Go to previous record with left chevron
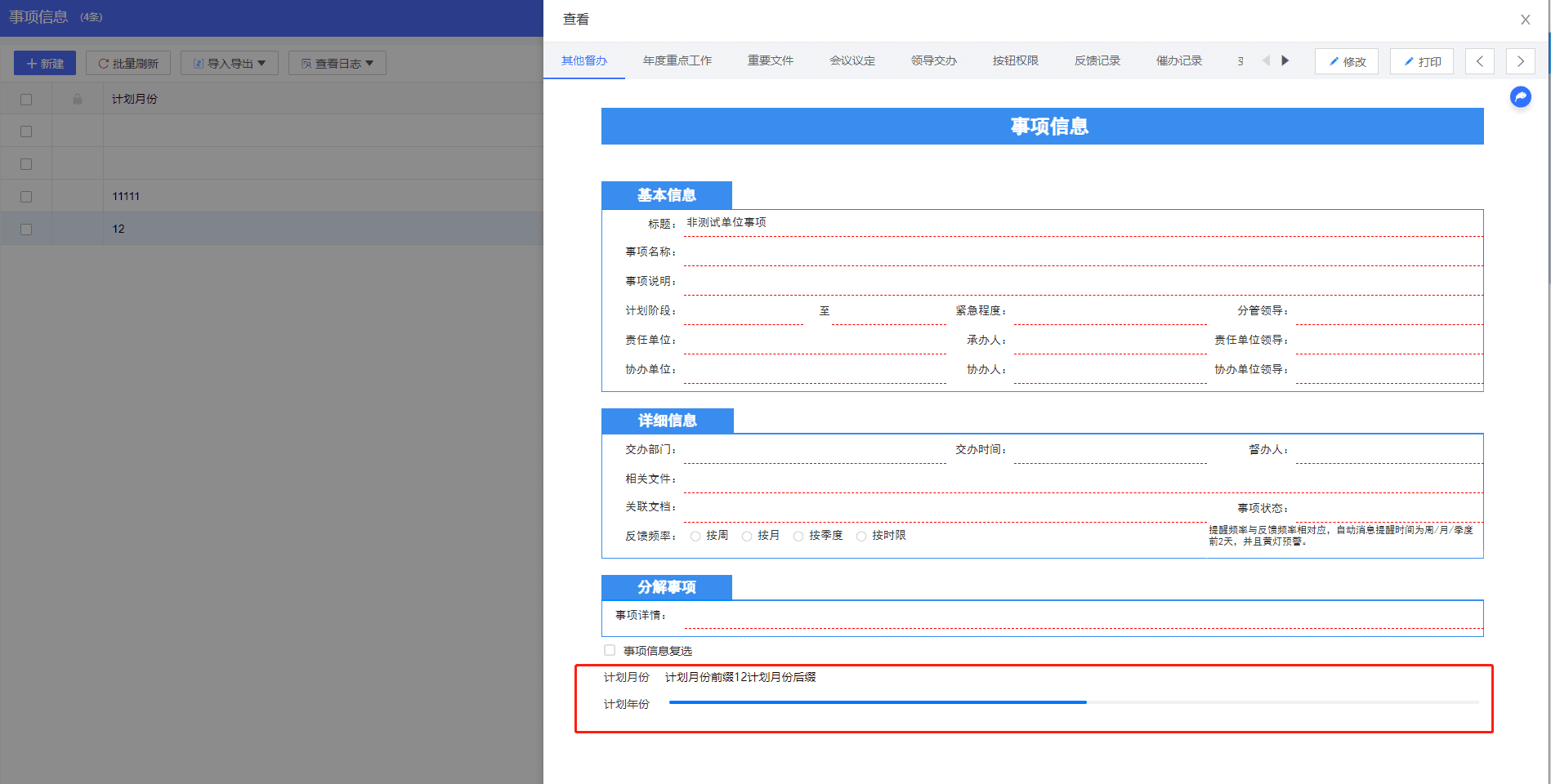Viewport: 1551px width, 784px height. (x=1480, y=61)
